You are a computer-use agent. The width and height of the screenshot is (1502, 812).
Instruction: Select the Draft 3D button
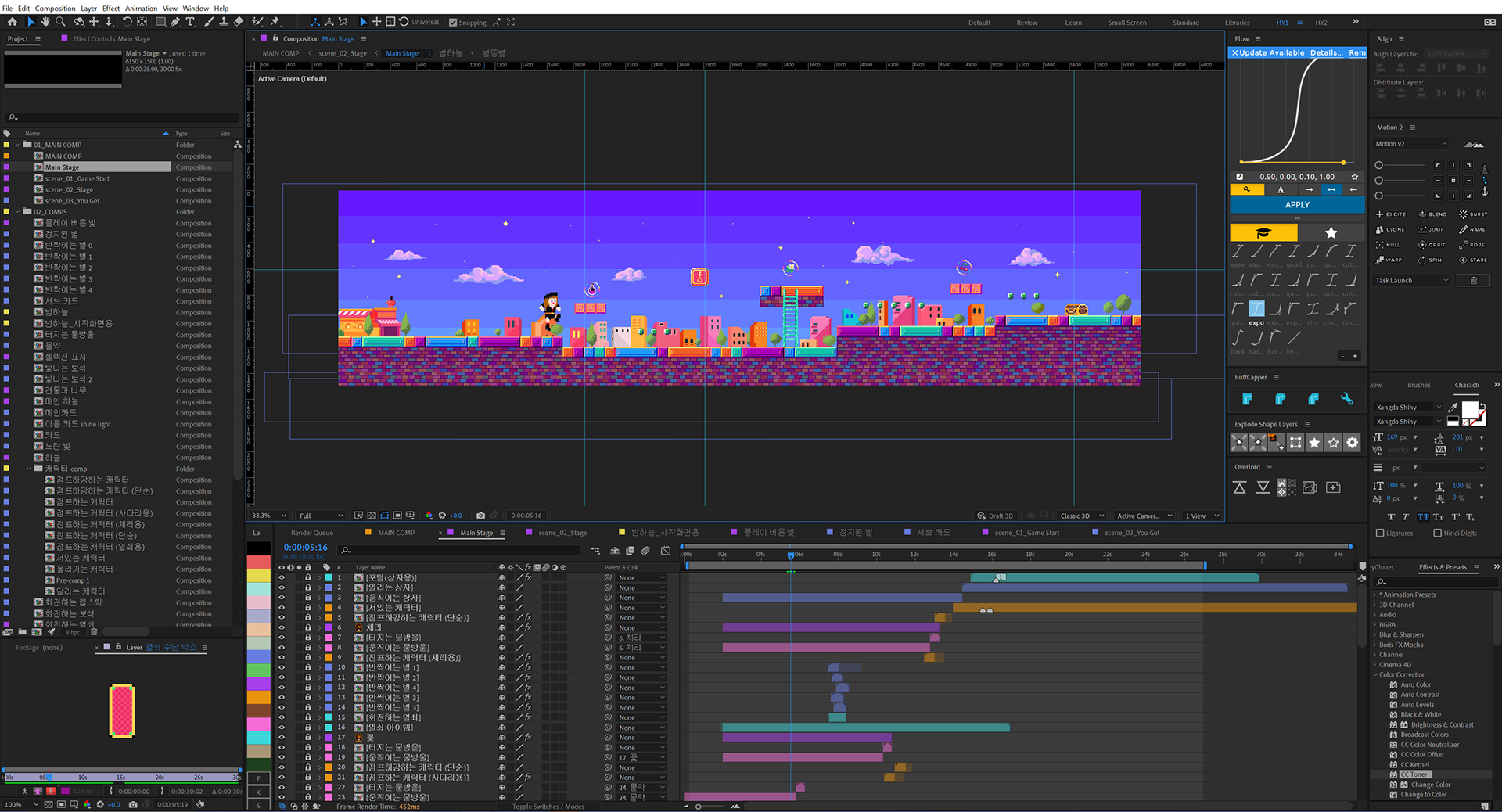click(995, 516)
